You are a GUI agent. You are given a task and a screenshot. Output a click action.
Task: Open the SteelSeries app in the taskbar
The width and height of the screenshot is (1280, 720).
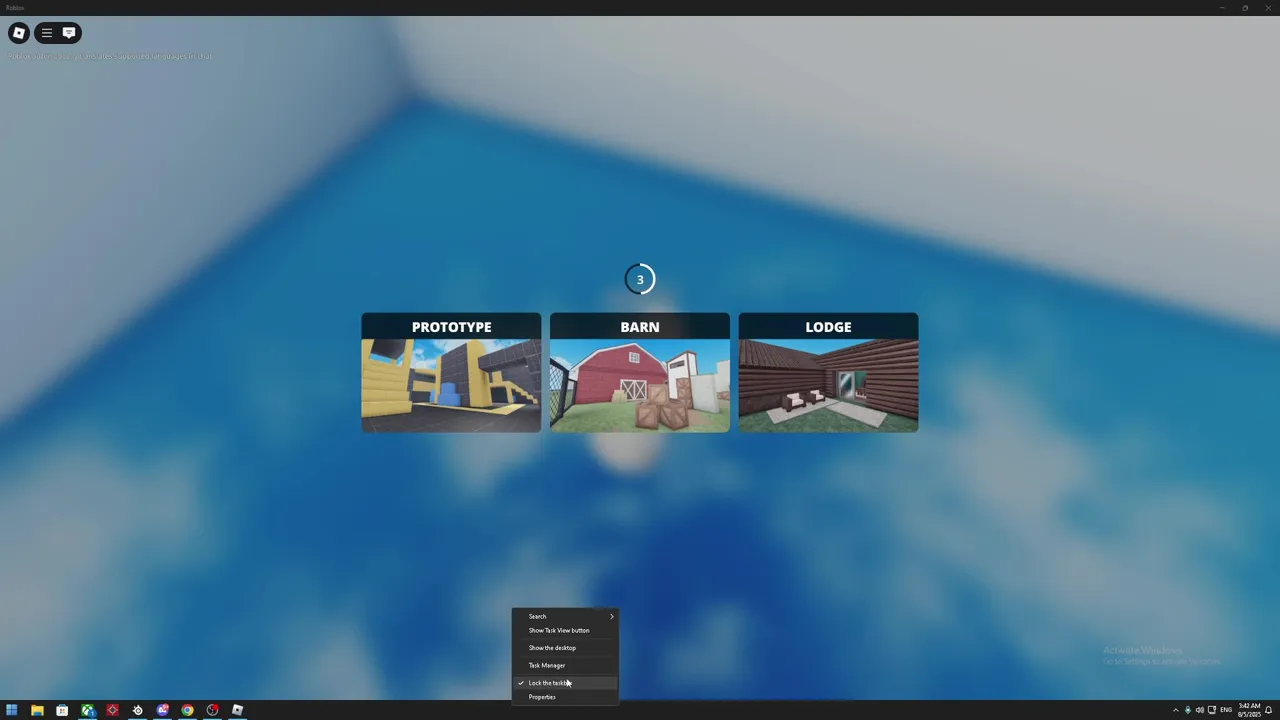pos(138,710)
